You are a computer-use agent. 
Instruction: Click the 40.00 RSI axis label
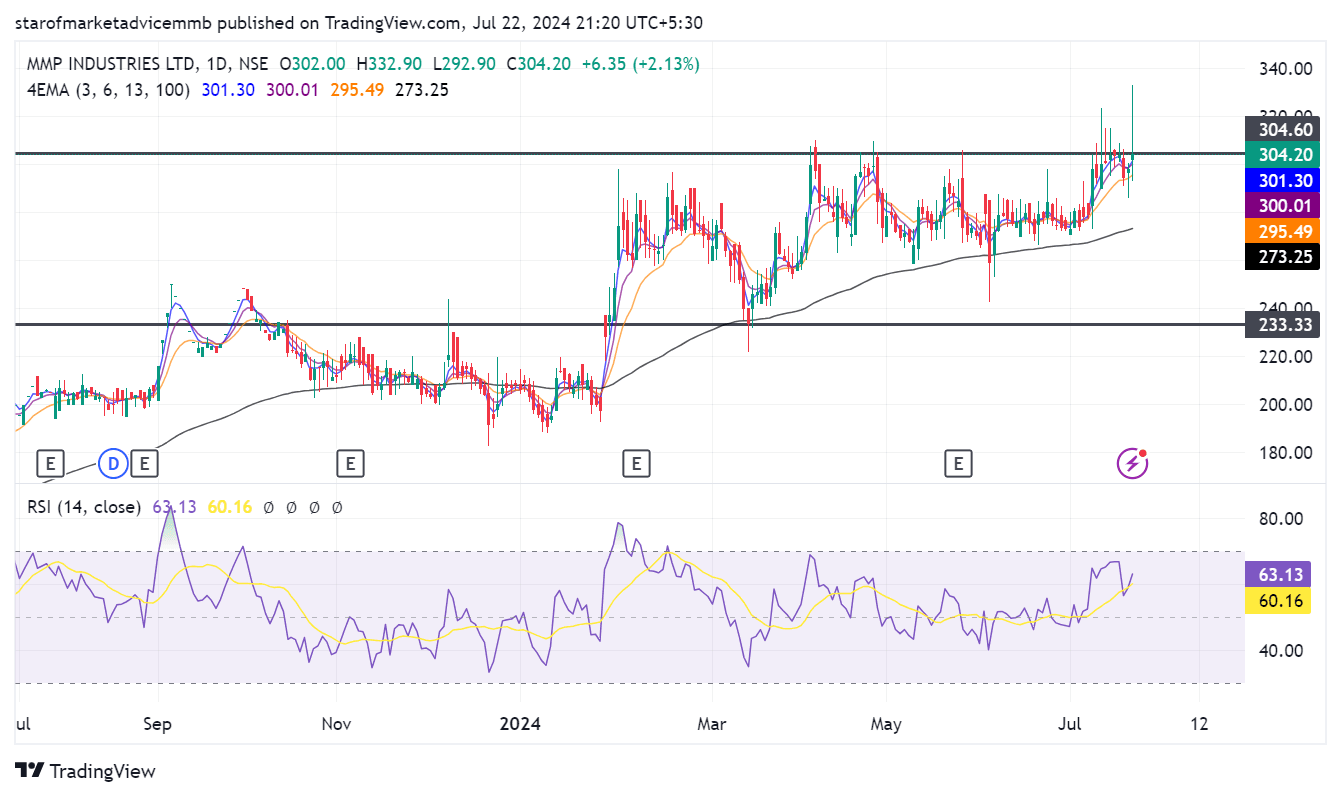(x=1279, y=650)
